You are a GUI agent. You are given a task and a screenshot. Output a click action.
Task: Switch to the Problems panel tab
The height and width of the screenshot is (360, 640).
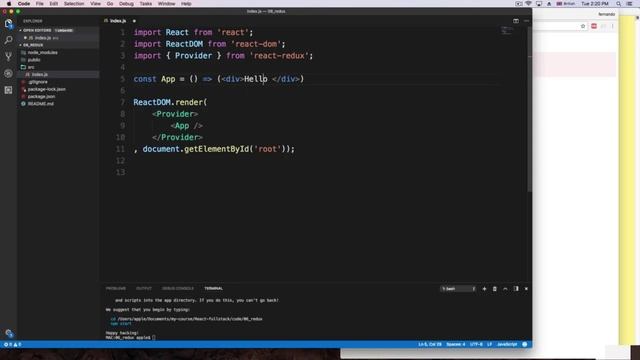(x=116, y=289)
